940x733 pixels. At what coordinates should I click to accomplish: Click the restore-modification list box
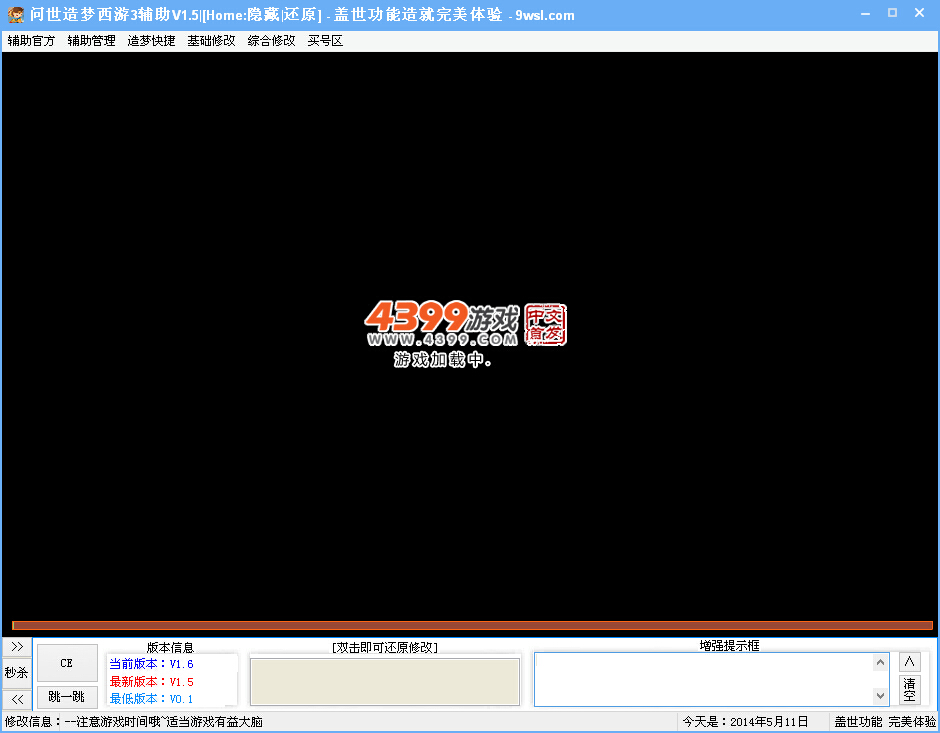tap(385, 681)
